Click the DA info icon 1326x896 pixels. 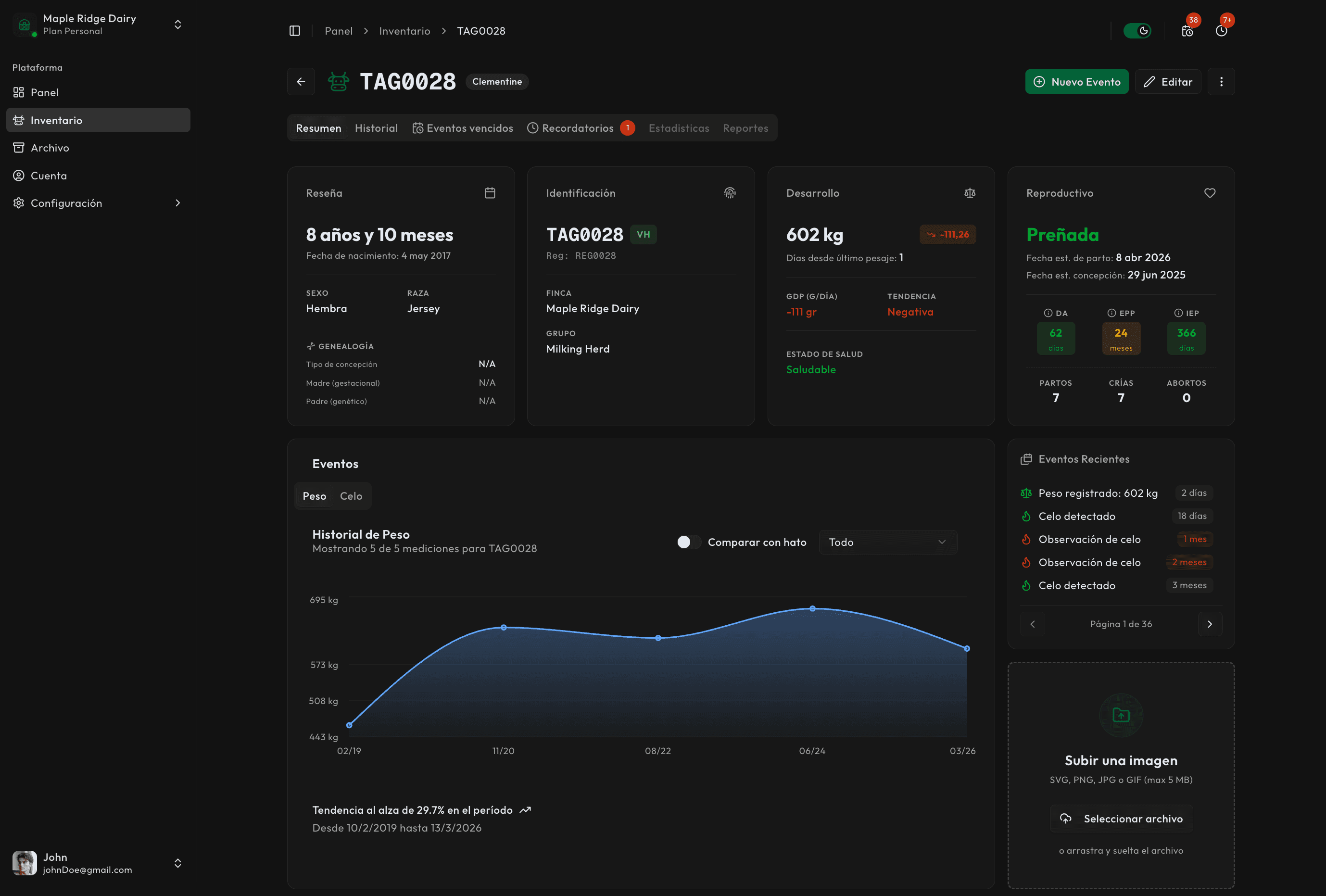click(x=1048, y=313)
